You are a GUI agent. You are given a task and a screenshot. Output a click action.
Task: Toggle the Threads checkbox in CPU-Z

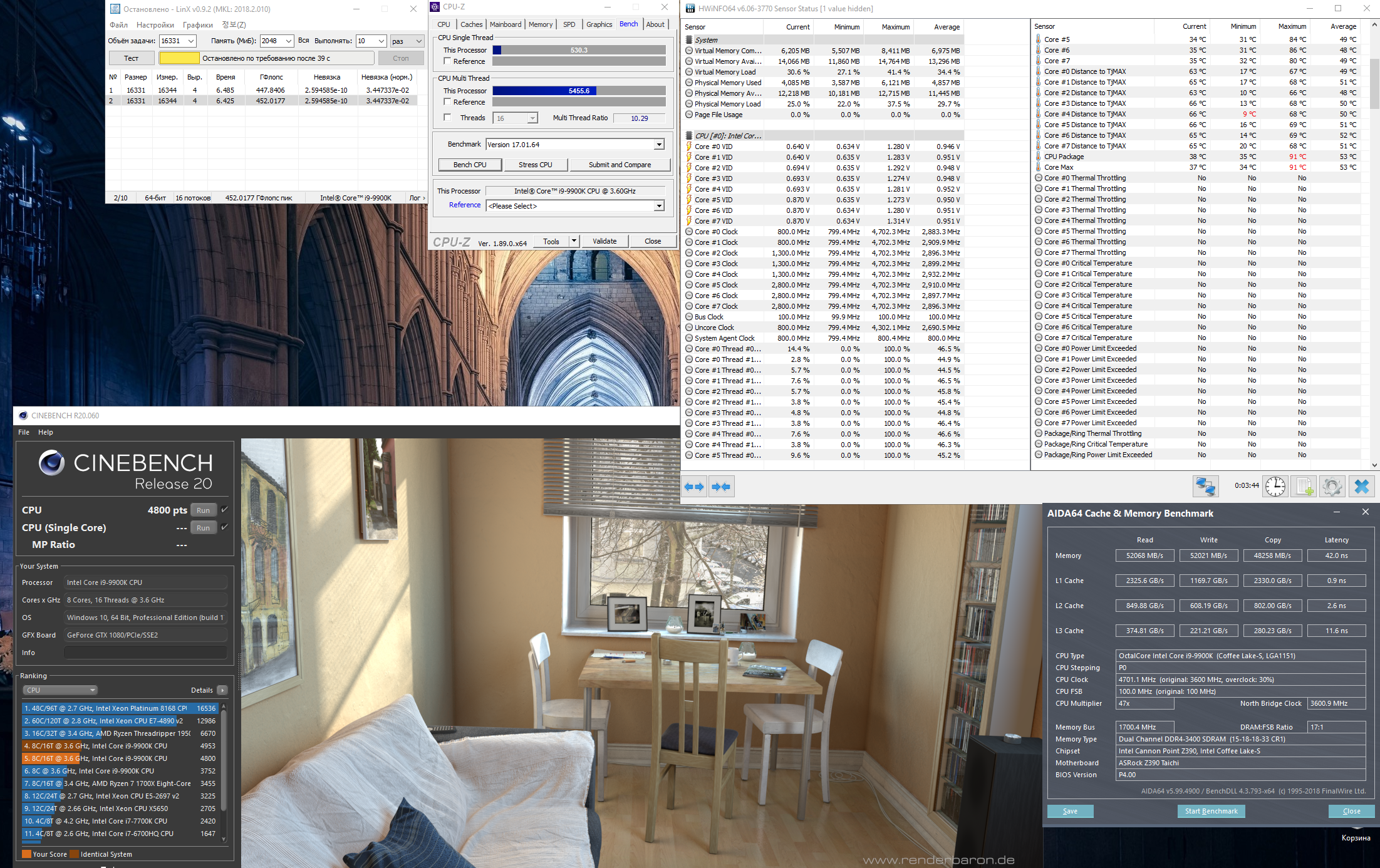pyautogui.click(x=447, y=118)
